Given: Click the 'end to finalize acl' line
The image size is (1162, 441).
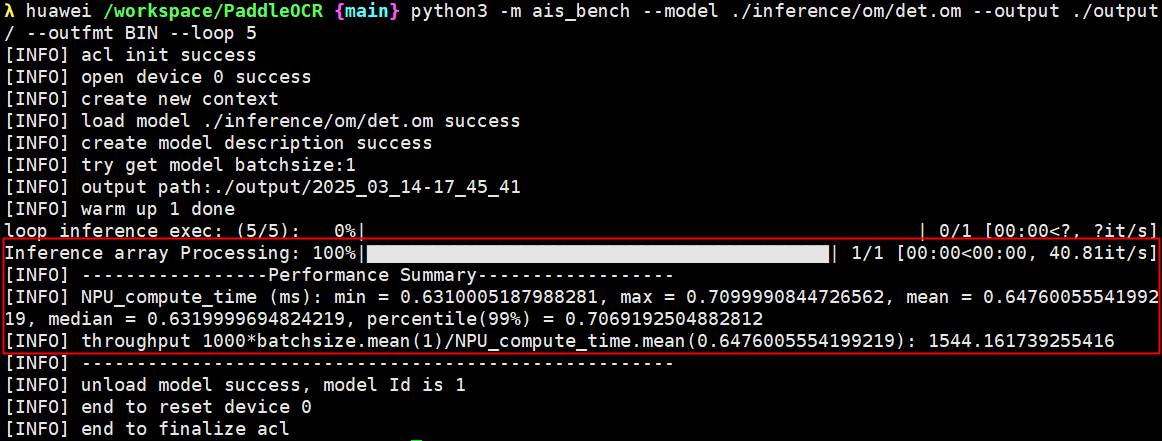Looking at the screenshot, I should [x=184, y=429].
